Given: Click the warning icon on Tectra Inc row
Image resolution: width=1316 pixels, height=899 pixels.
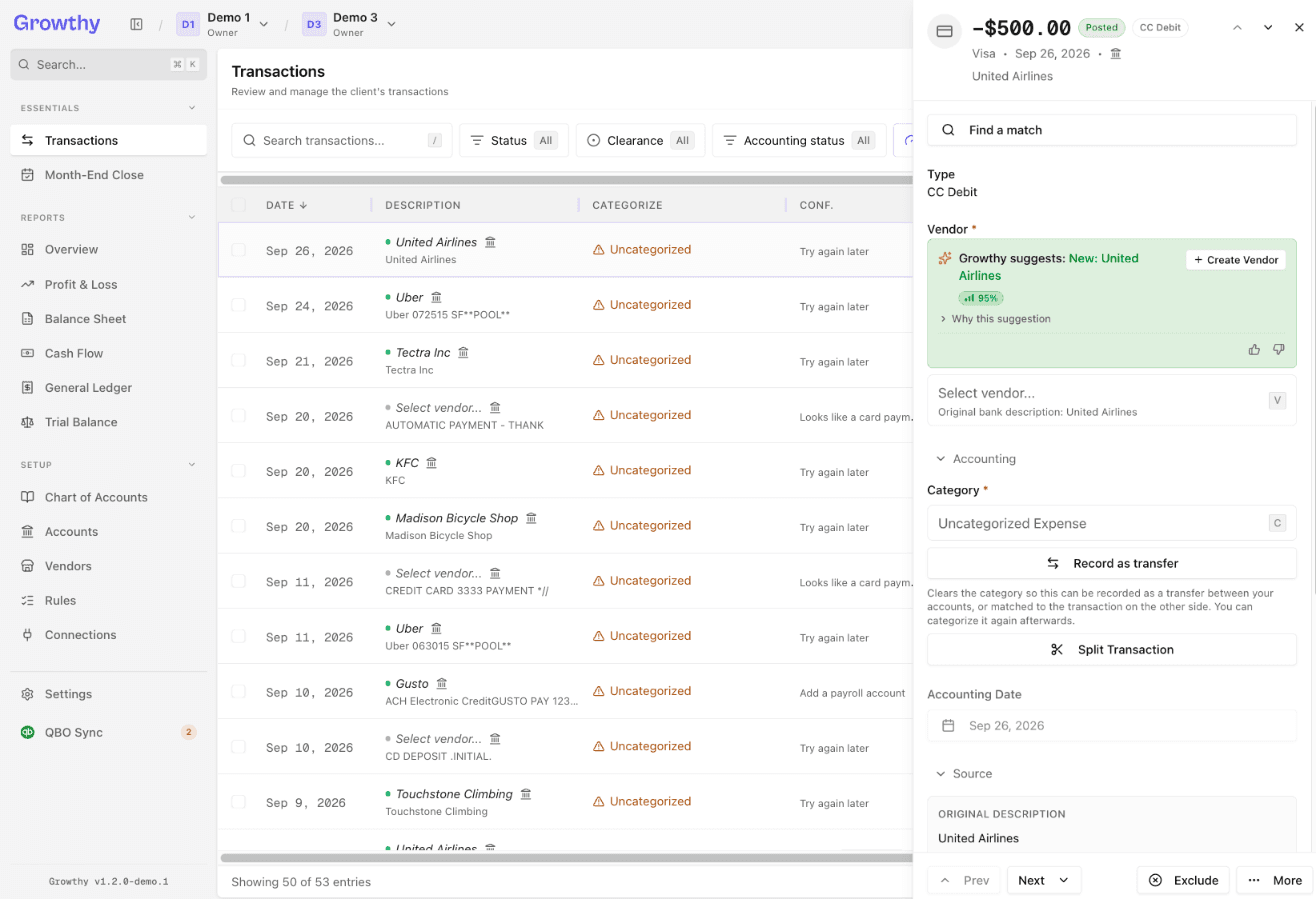Looking at the screenshot, I should (x=598, y=360).
